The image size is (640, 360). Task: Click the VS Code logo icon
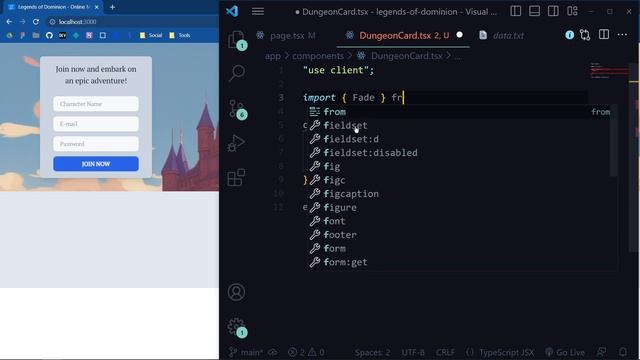[x=232, y=11]
